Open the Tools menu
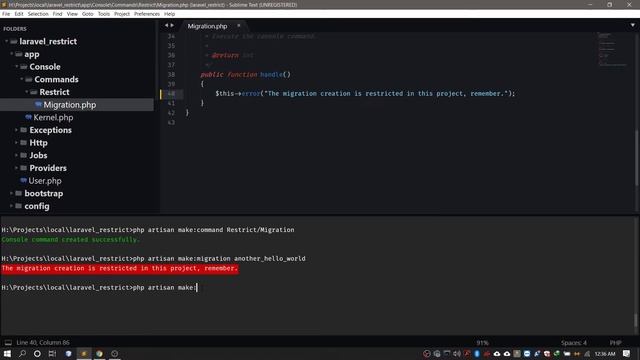Screen dimensions: 640x360 click(104, 14)
